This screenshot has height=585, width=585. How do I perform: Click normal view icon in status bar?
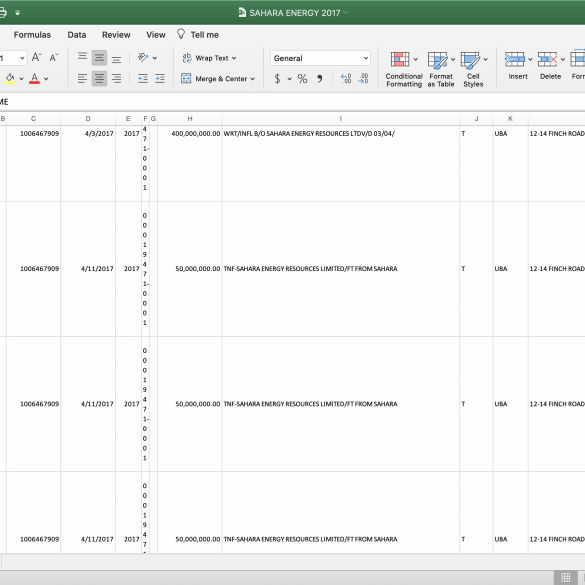click(x=565, y=577)
